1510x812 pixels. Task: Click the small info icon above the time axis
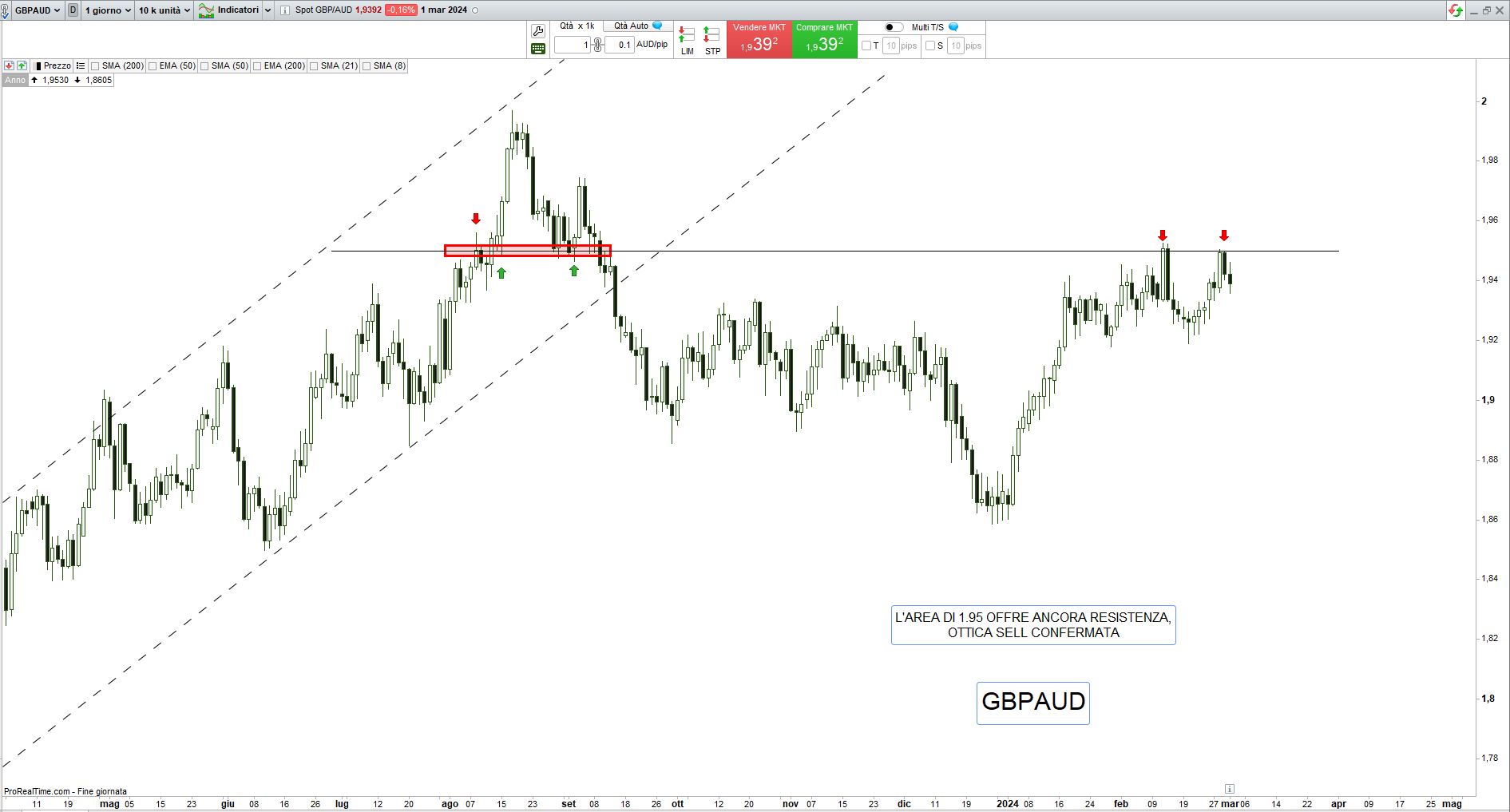pos(1230,789)
